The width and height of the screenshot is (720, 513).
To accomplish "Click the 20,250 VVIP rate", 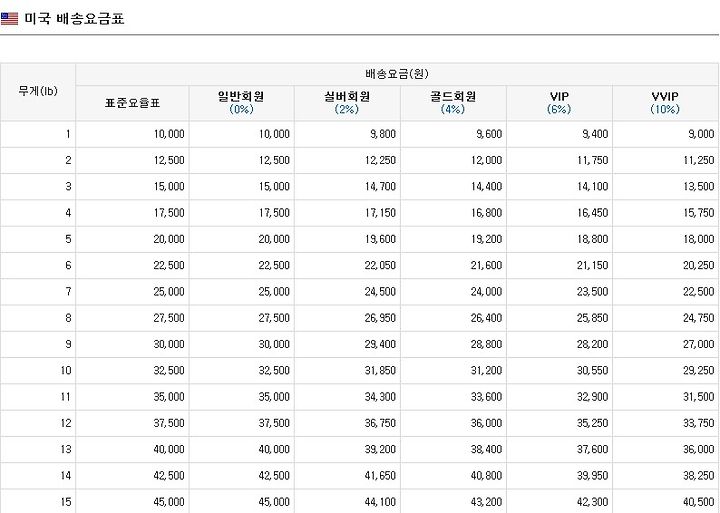I will point(698,265).
